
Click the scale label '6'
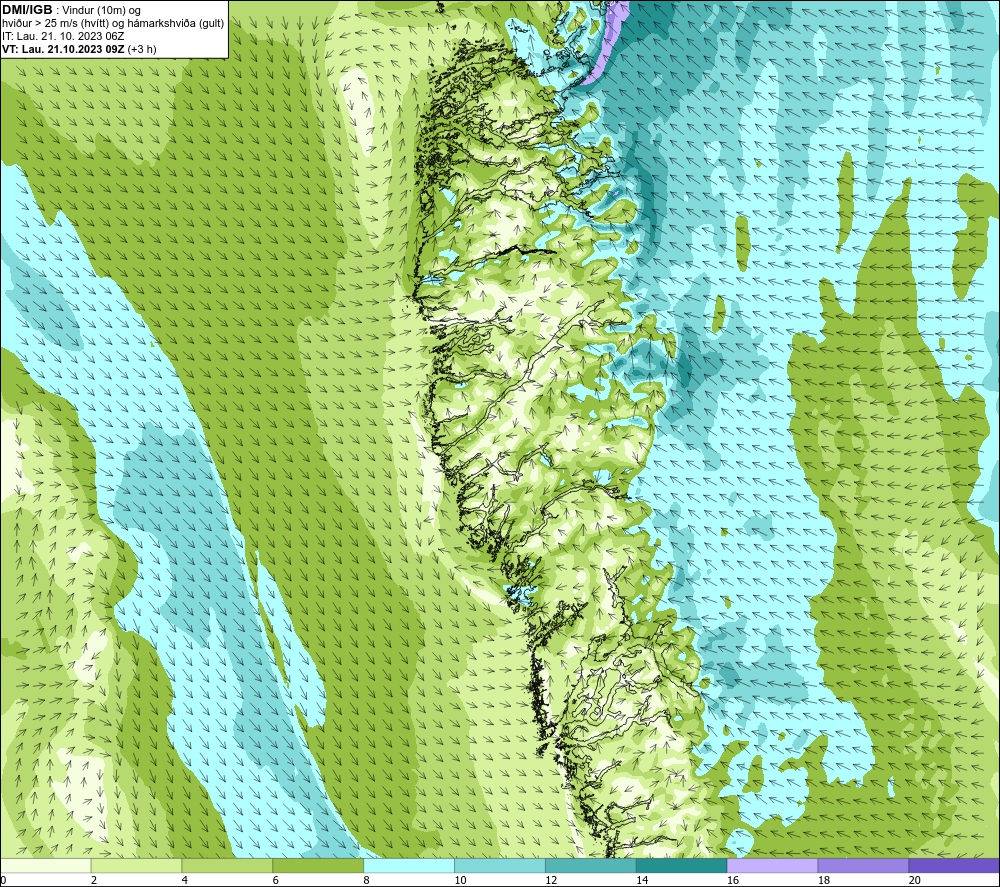coord(276,880)
